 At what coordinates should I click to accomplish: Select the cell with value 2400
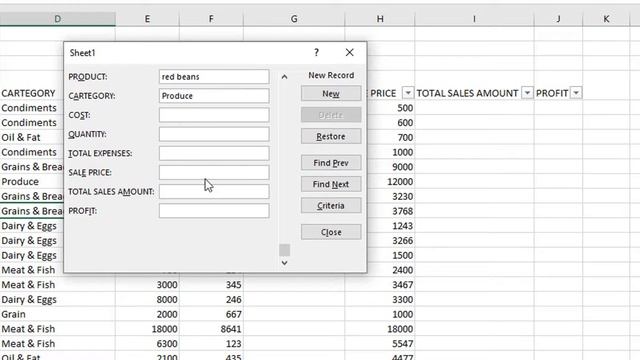pos(391,270)
